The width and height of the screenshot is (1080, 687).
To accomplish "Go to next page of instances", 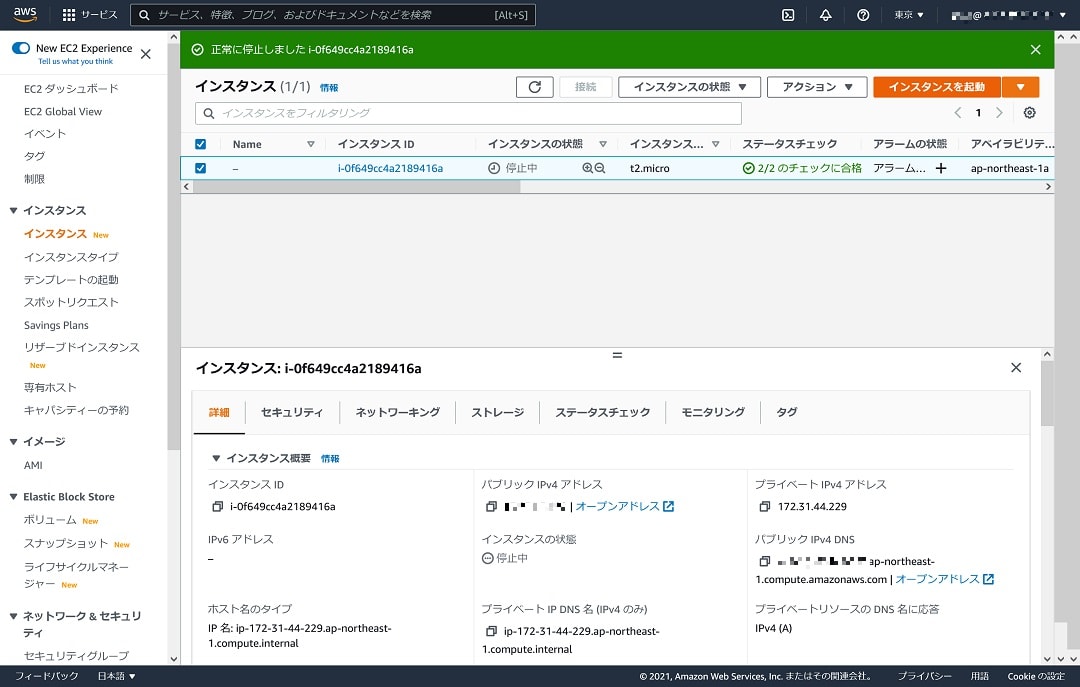I will [x=999, y=113].
